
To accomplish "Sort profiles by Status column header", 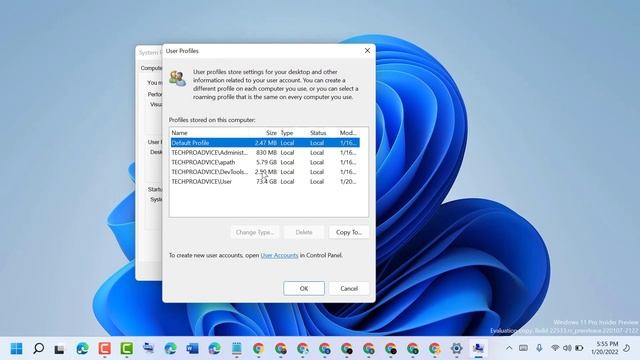I will point(322,133).
